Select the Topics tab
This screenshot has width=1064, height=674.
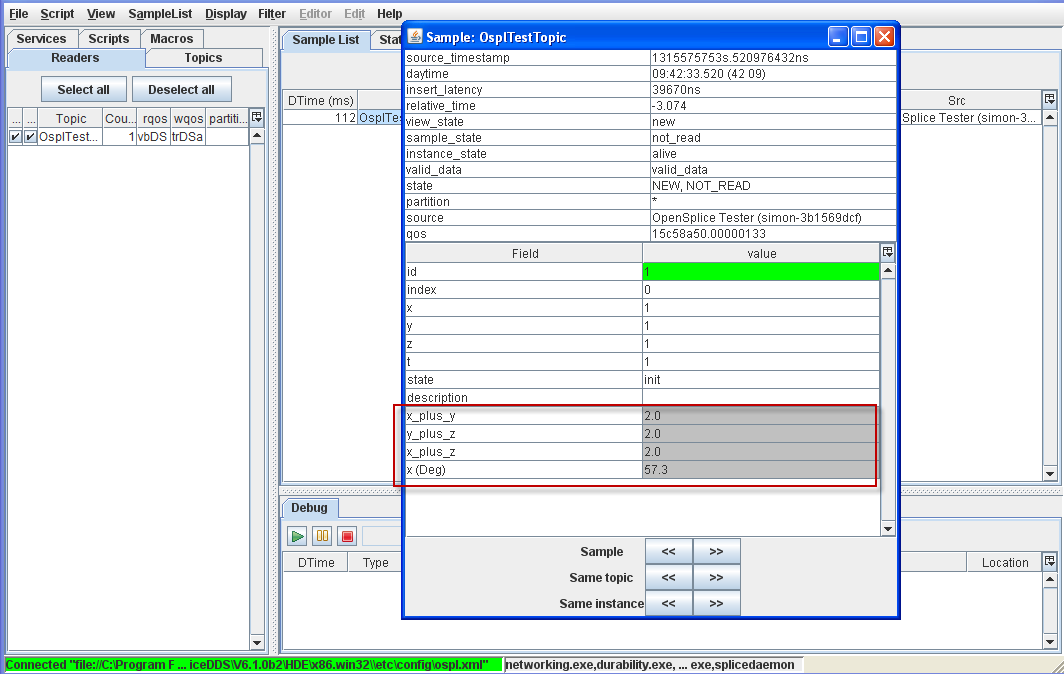point(204,58)
